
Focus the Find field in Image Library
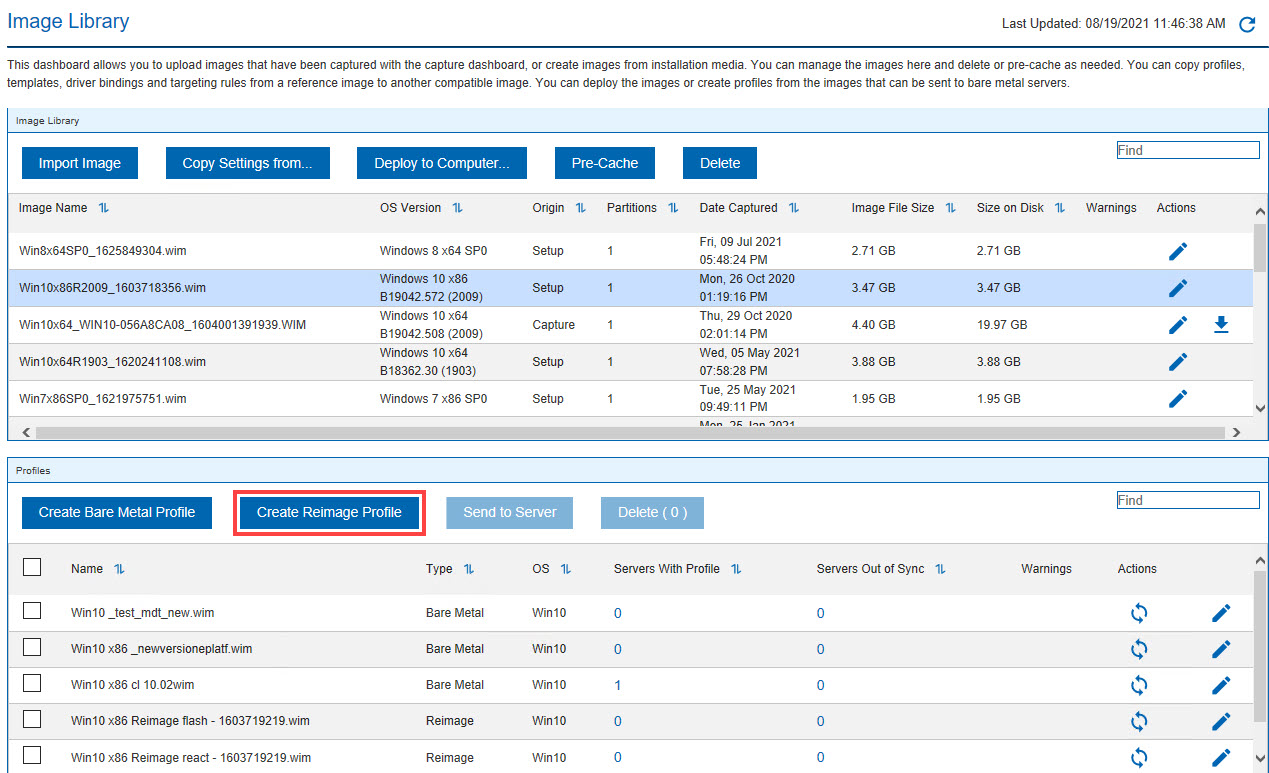[1187, 150]
